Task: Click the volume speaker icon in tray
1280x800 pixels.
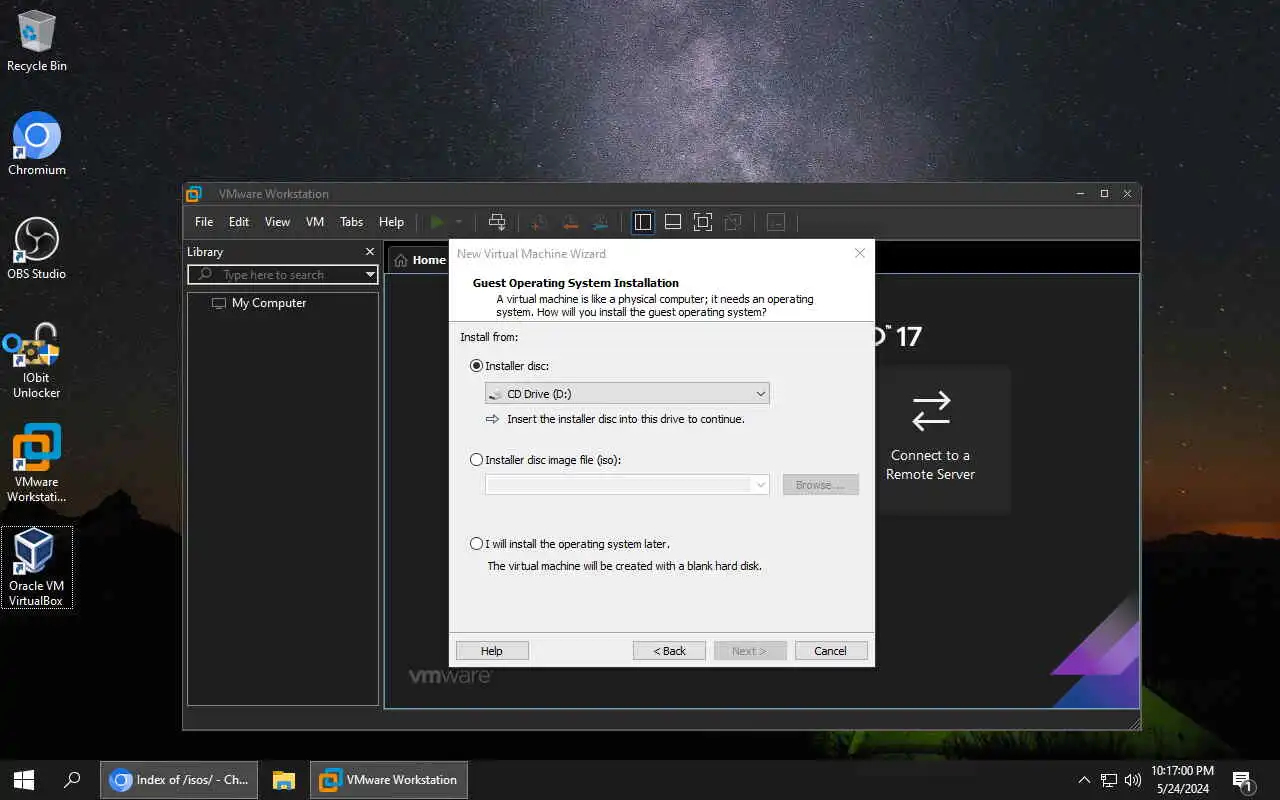Action: coord(1133,780)
